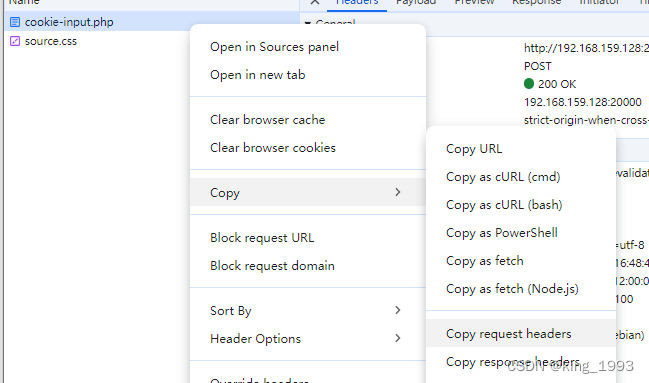
Task: Select the source.css stylesheet icon
Action: [15, 41]
